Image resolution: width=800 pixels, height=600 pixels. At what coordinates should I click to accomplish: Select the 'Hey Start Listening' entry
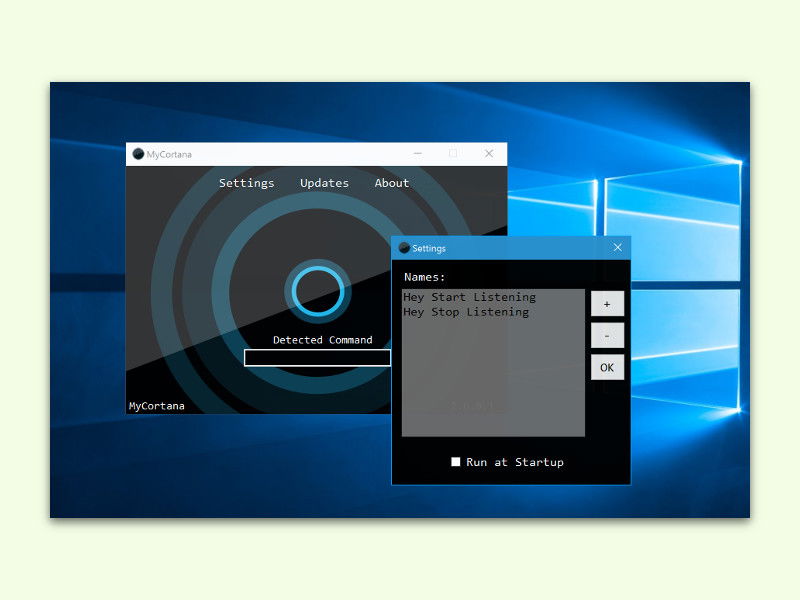(469, 297)
